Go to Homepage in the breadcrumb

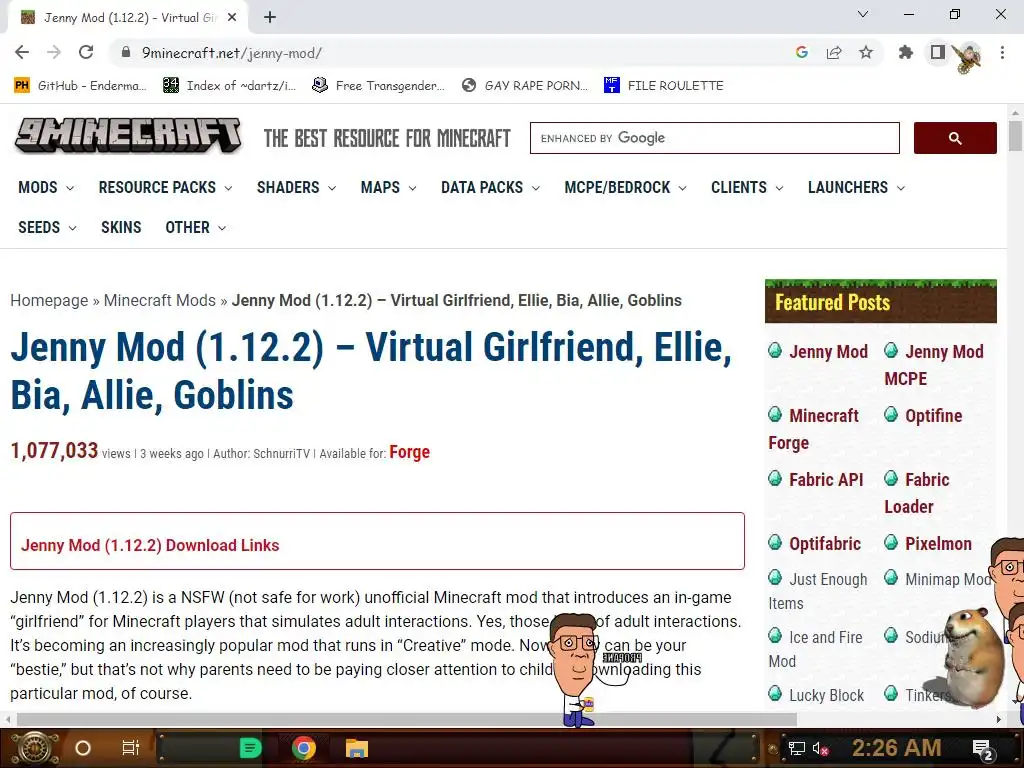click(49, 300)
